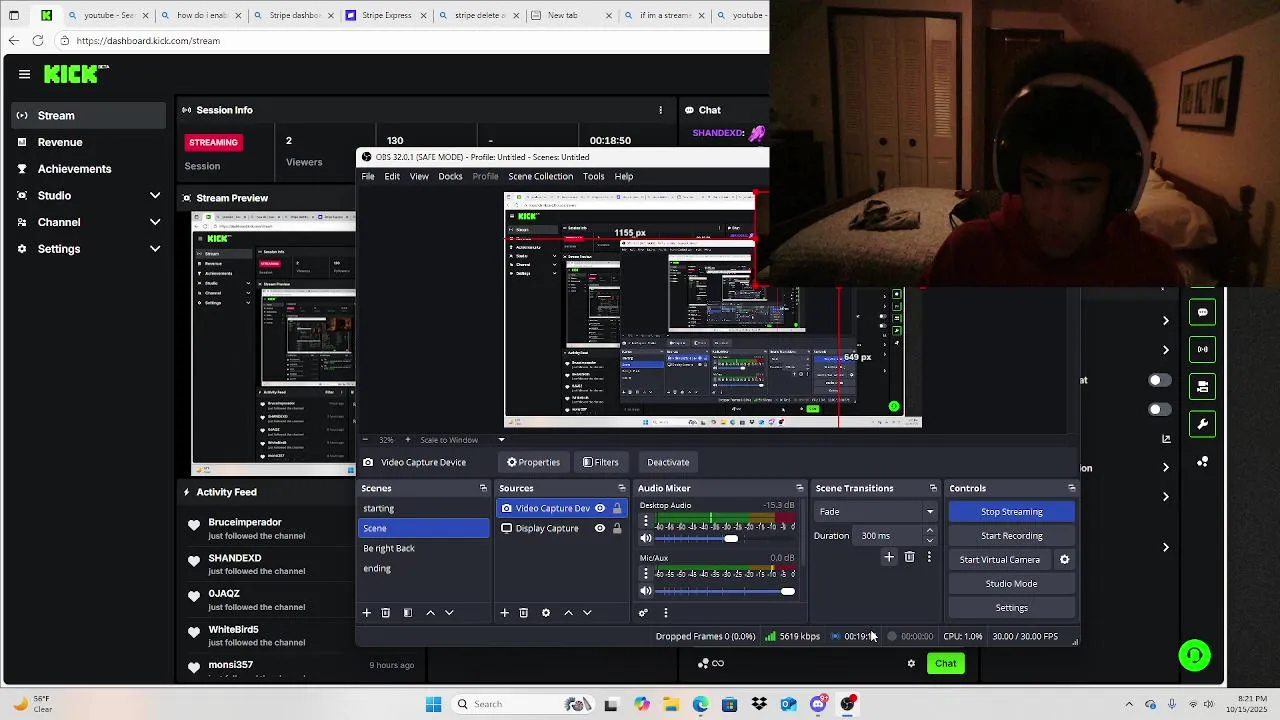Image resolution: width=1280 pixels, height=720 pixels.
Task: Expand Channel section in Kick sidebar
Action: pos(155,222)
